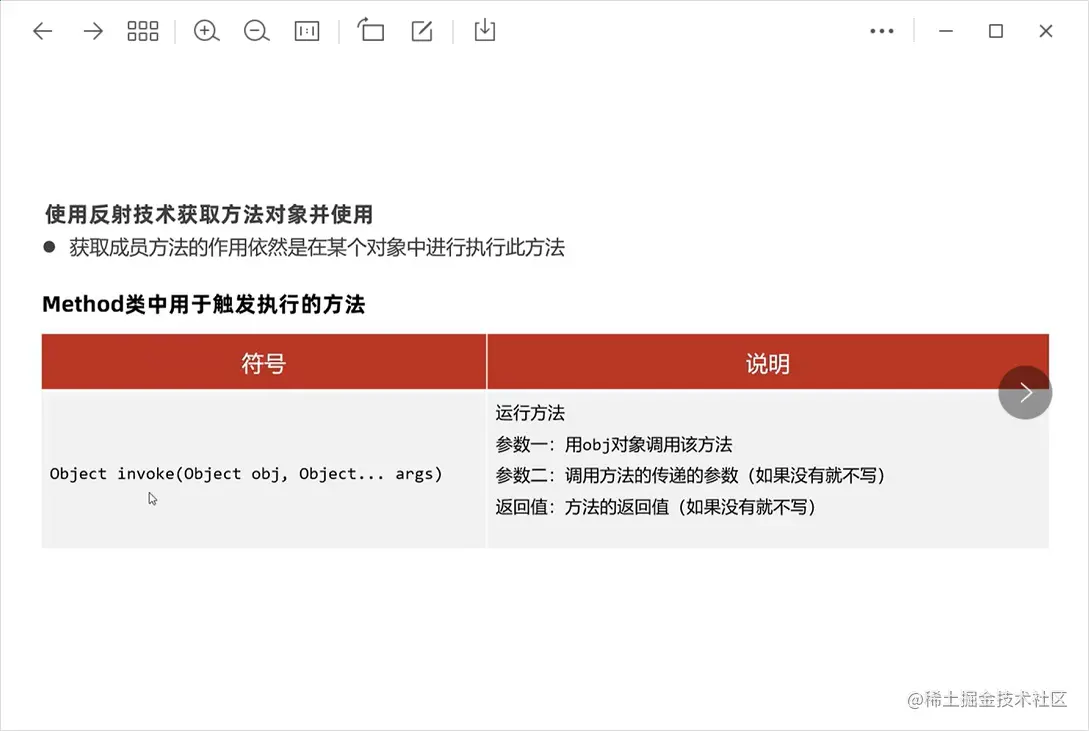Click the 符号 table header
Screen dimensions: 1089x731
pos(264,362)
